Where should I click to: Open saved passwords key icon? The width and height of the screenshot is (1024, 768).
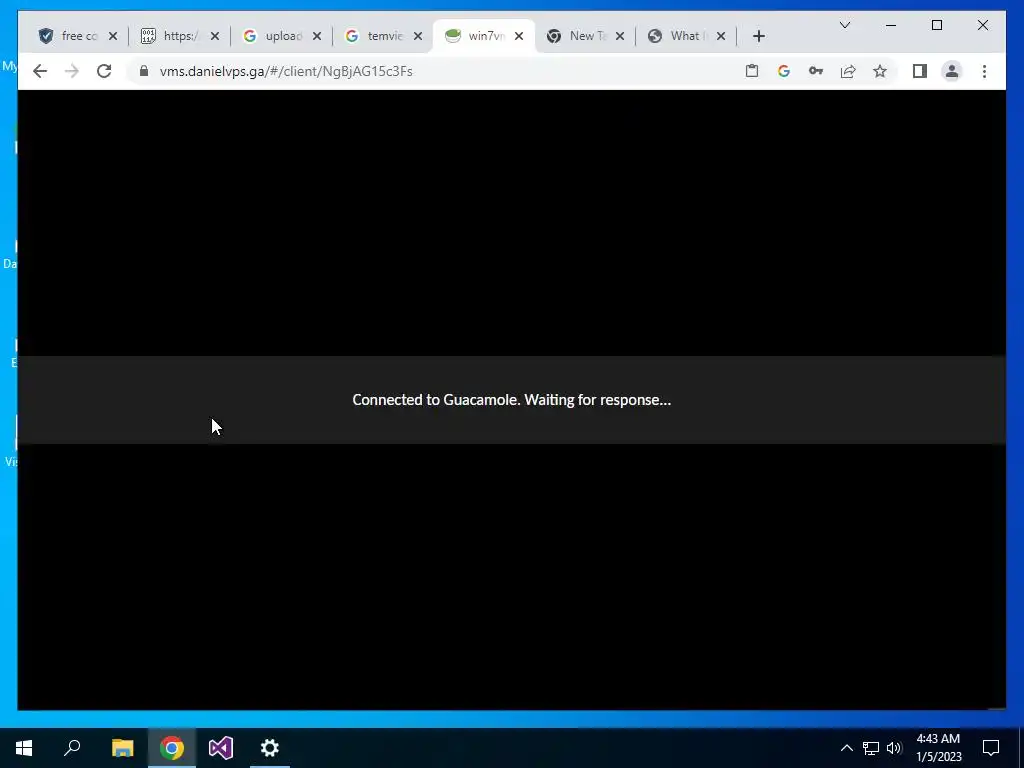click(x=816, y=71)
